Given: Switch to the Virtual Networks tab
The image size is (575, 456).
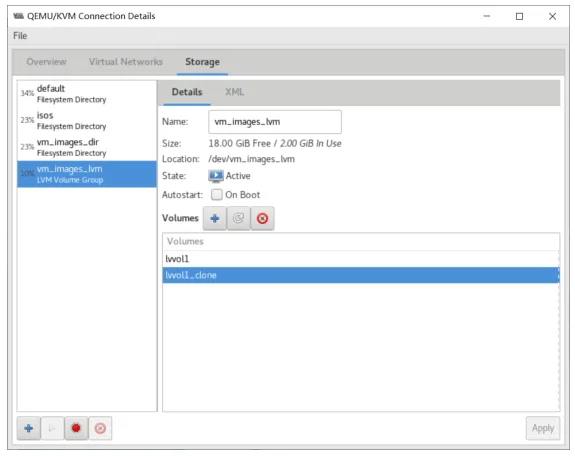Looking at the screenshot, I should (x=126, y=62).
